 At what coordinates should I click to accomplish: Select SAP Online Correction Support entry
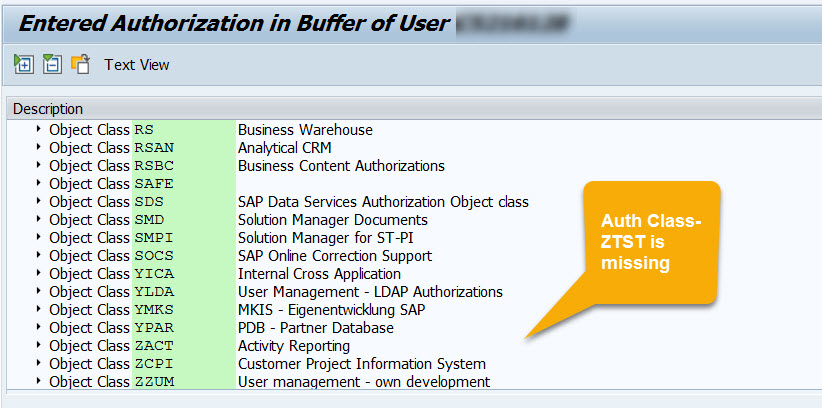[334, 256]
